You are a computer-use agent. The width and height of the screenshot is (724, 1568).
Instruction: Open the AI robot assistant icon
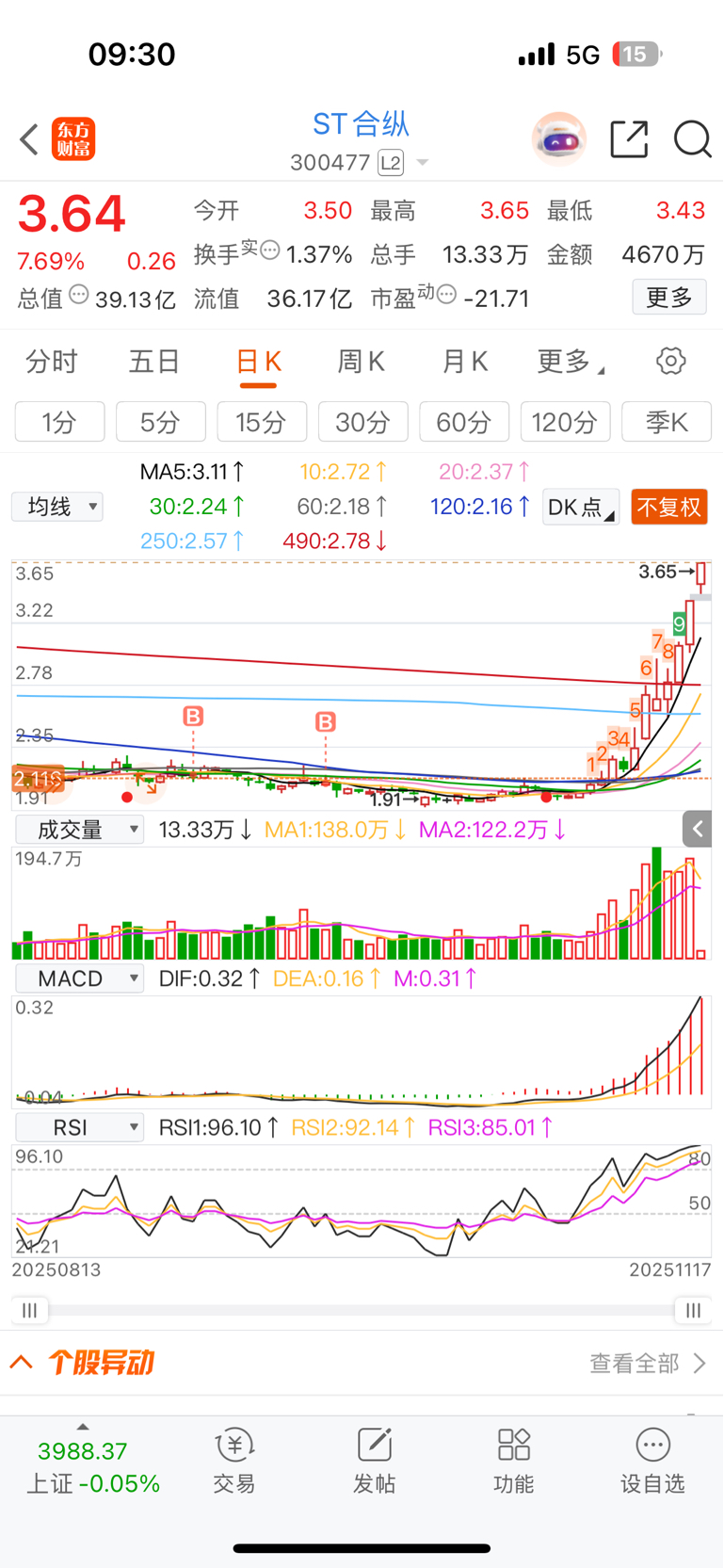(x=559, y=139)
